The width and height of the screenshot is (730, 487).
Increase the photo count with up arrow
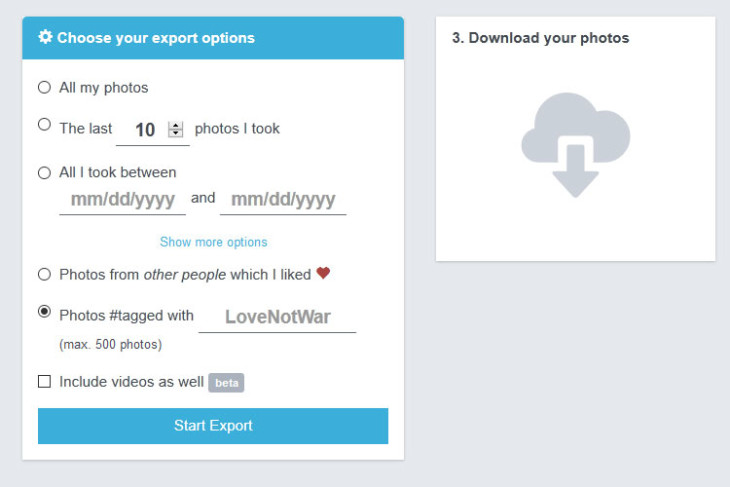[x=176, y=126]
